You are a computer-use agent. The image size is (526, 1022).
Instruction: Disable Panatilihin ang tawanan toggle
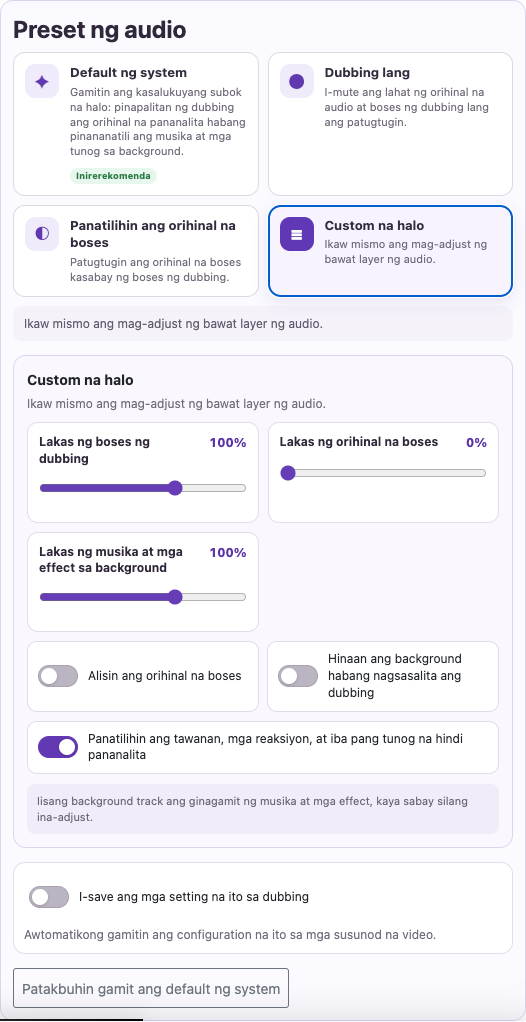[58, 747]
